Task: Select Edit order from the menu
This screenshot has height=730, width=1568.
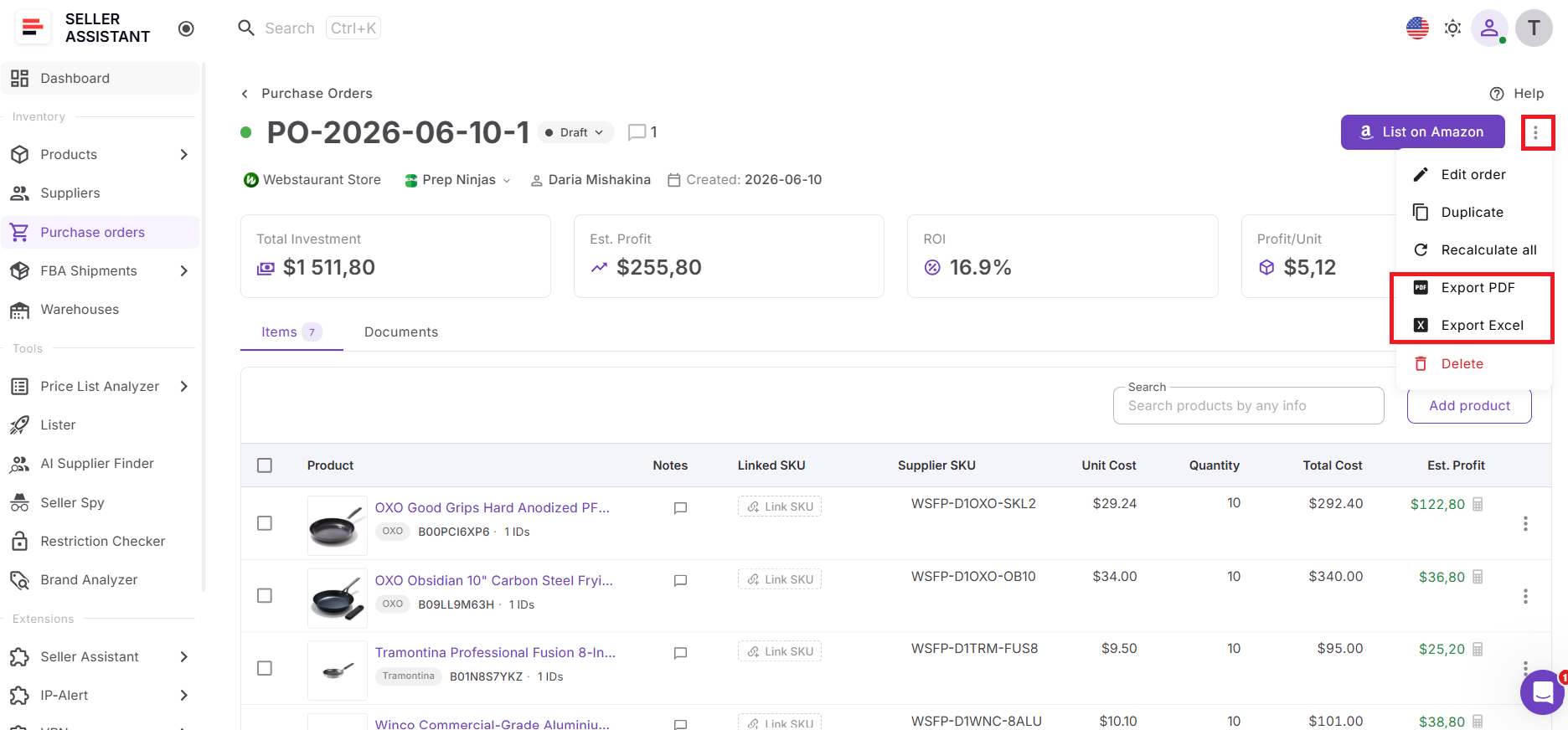Action: tap(1473, 174)
